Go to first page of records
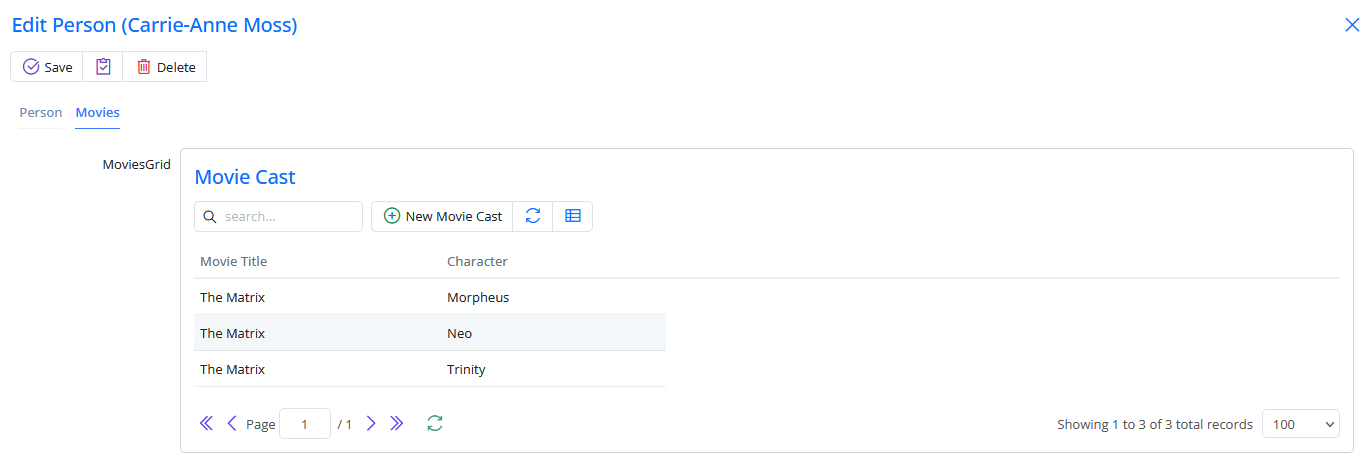The height and width of the screenshot is (468, 1368). (x=206, y=424)
